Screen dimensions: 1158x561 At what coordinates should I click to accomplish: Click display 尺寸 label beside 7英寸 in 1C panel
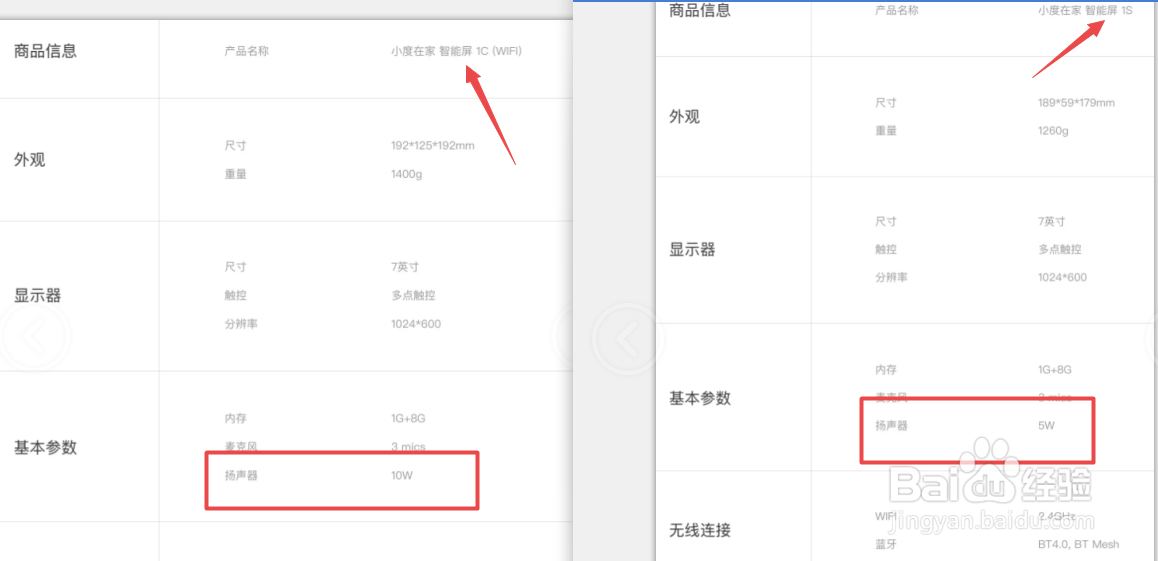[x=236, y=266]
